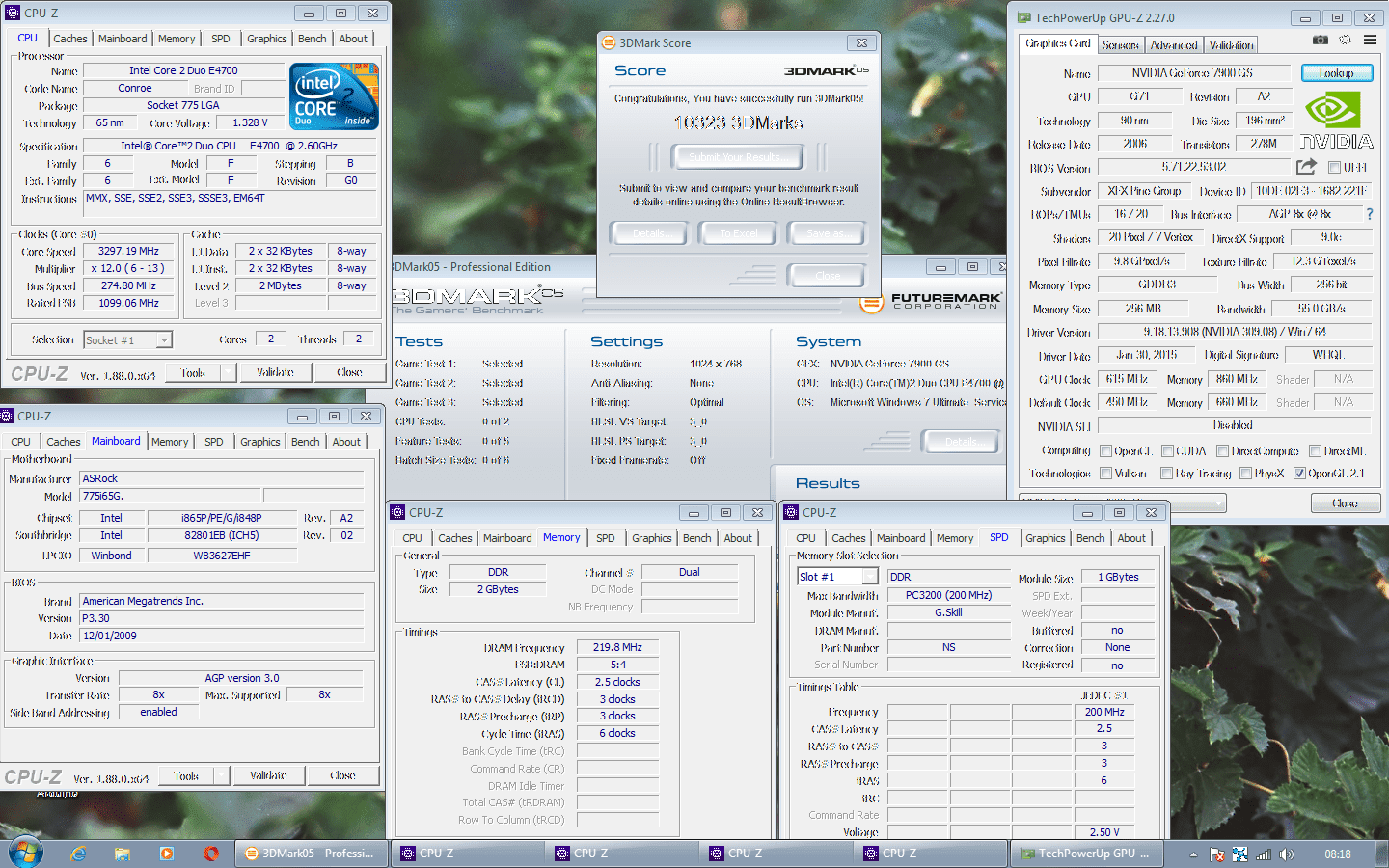Click the PC3200 (200 MHz) max bandwidth value
This screenshot has width=1389, height=868.
tap(948, 595)
